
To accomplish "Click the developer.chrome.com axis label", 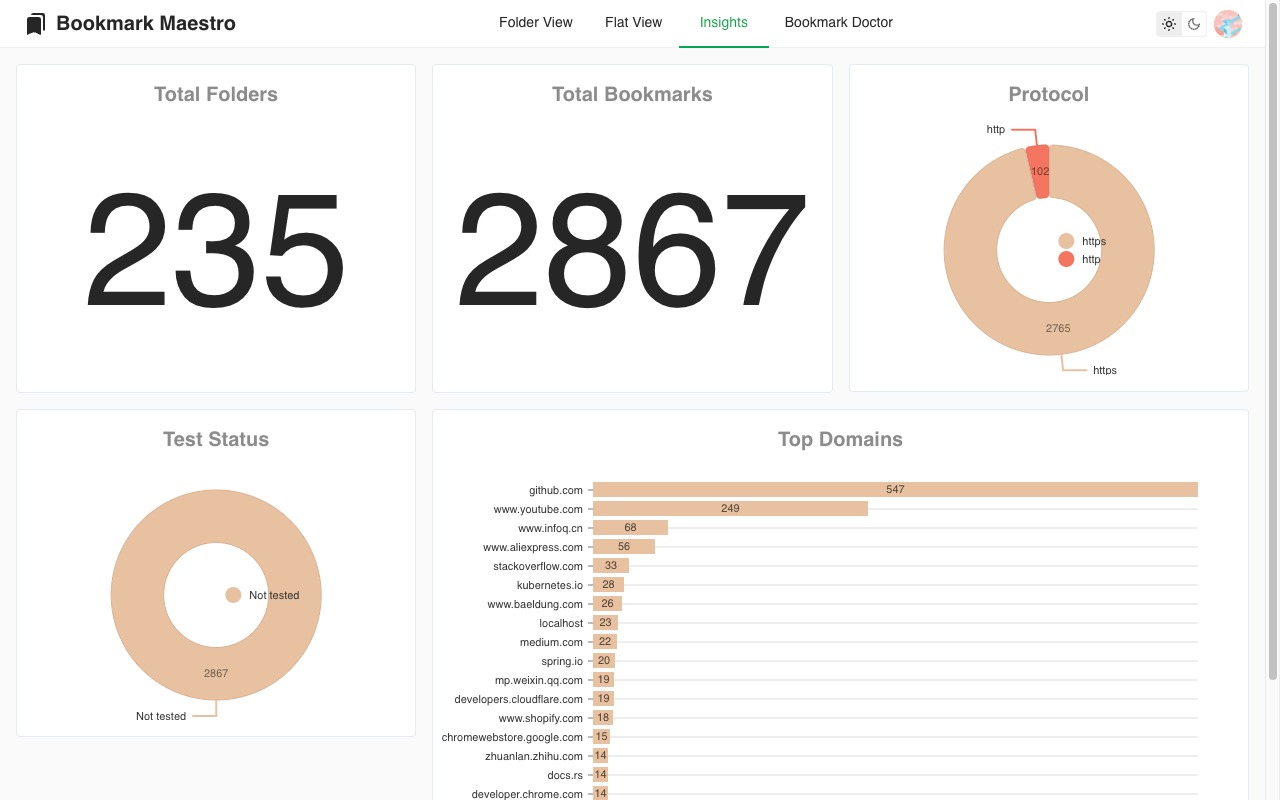I will [527, 794].
